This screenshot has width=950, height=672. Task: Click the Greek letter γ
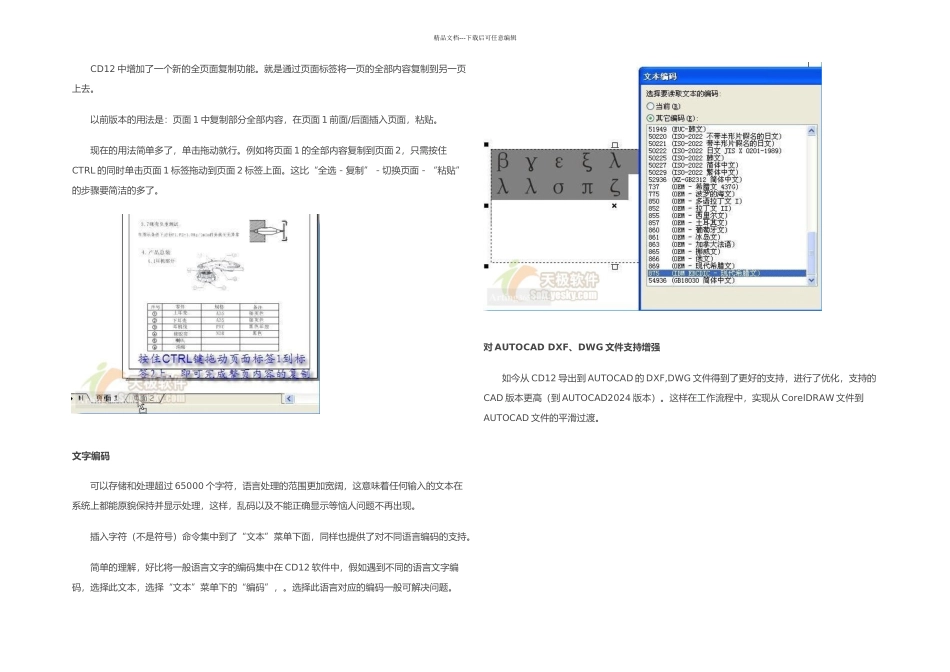[x=531, y=162]
